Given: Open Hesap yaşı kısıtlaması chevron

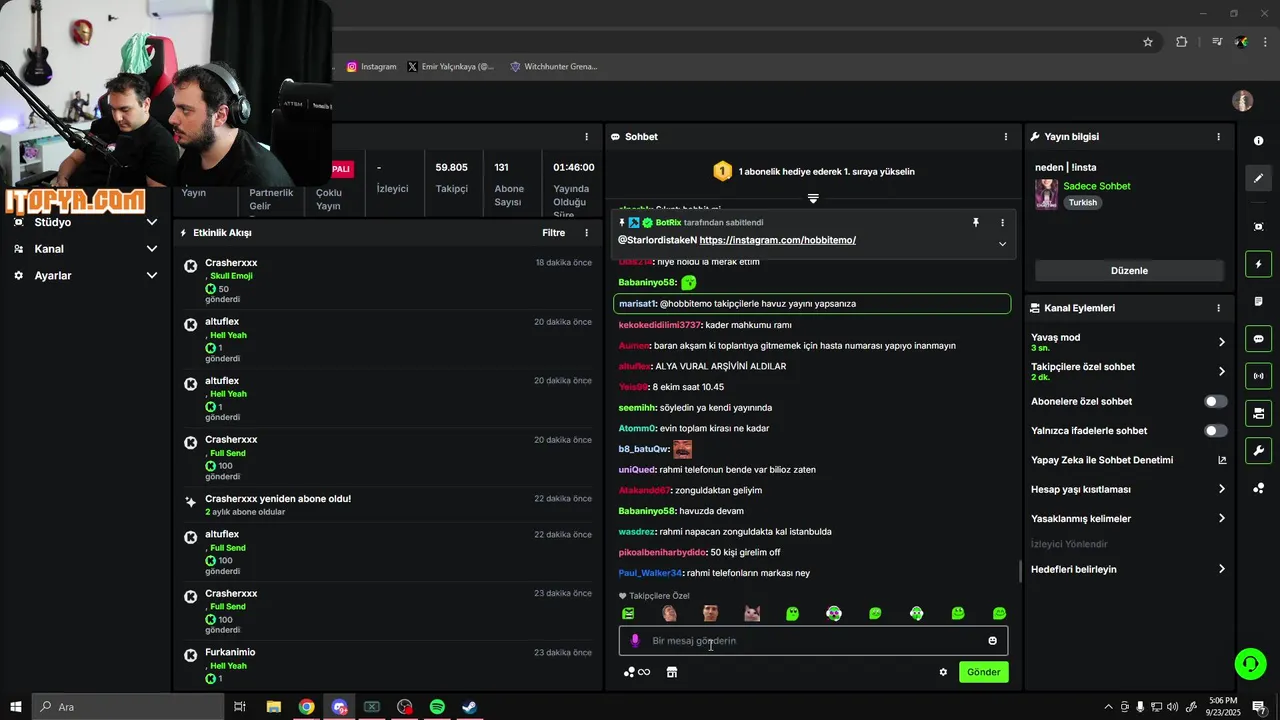Looking at the screenshot, I should [x=1221, y=489].
